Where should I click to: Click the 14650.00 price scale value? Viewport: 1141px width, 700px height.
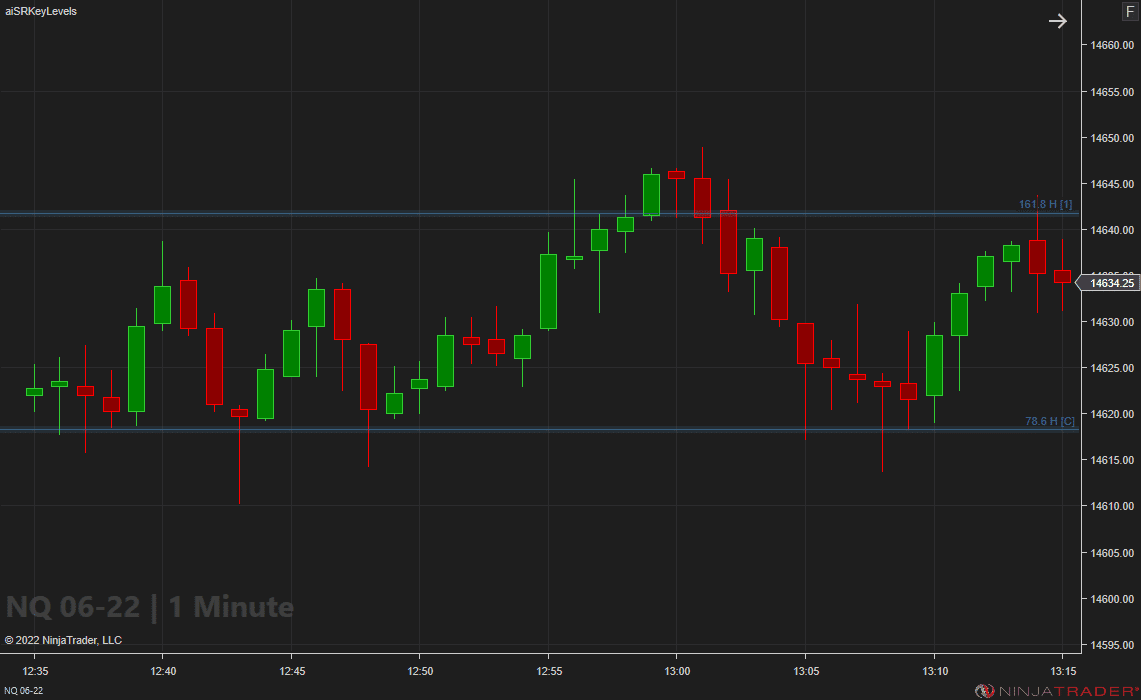(x=1111, y=138)
